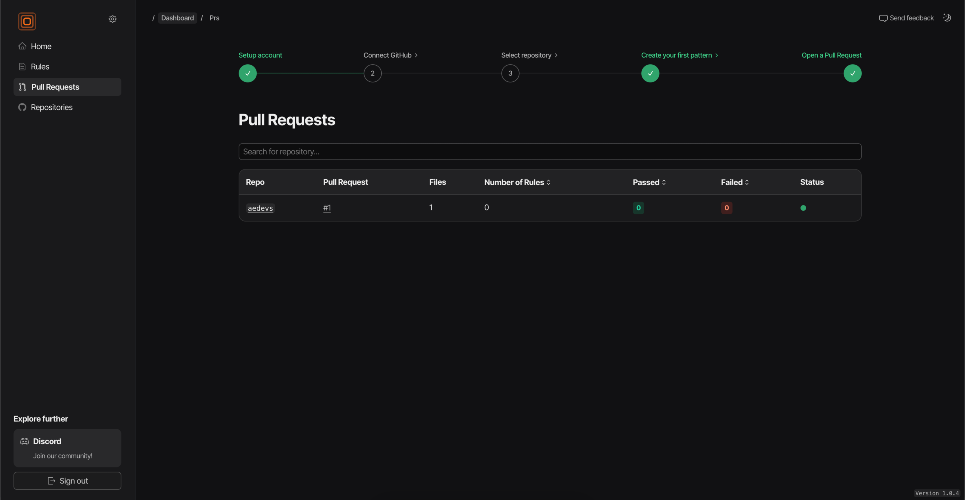Click the step 3 circle

pos(510,73)
